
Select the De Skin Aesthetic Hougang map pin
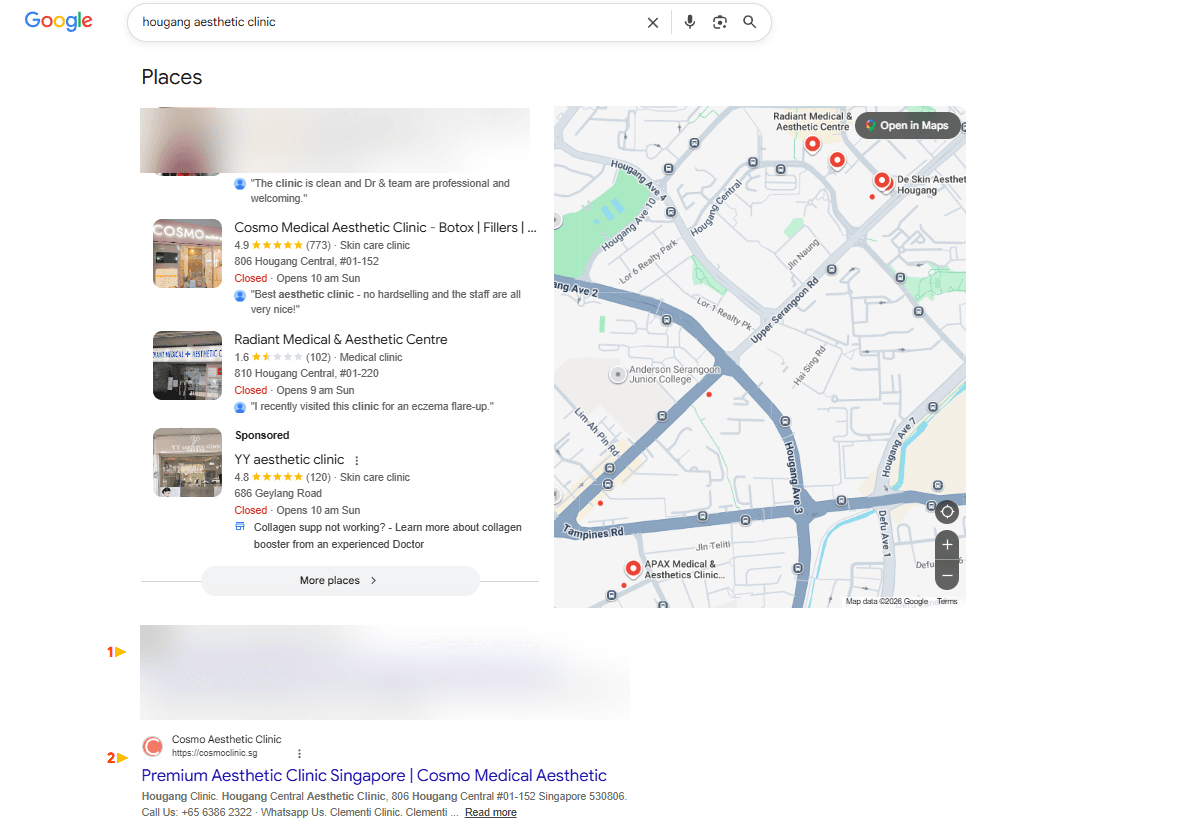tap(882, 182)
